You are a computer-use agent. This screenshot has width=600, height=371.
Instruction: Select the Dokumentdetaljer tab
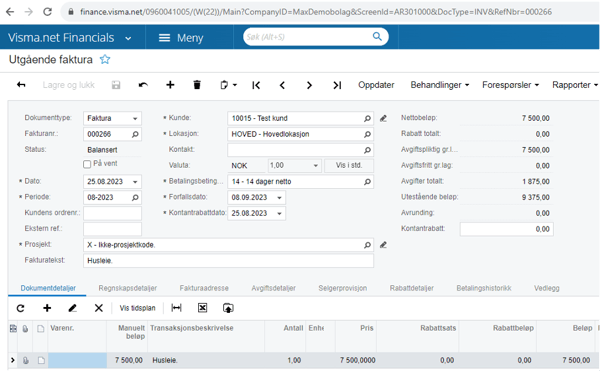click(x=48, y=288)
